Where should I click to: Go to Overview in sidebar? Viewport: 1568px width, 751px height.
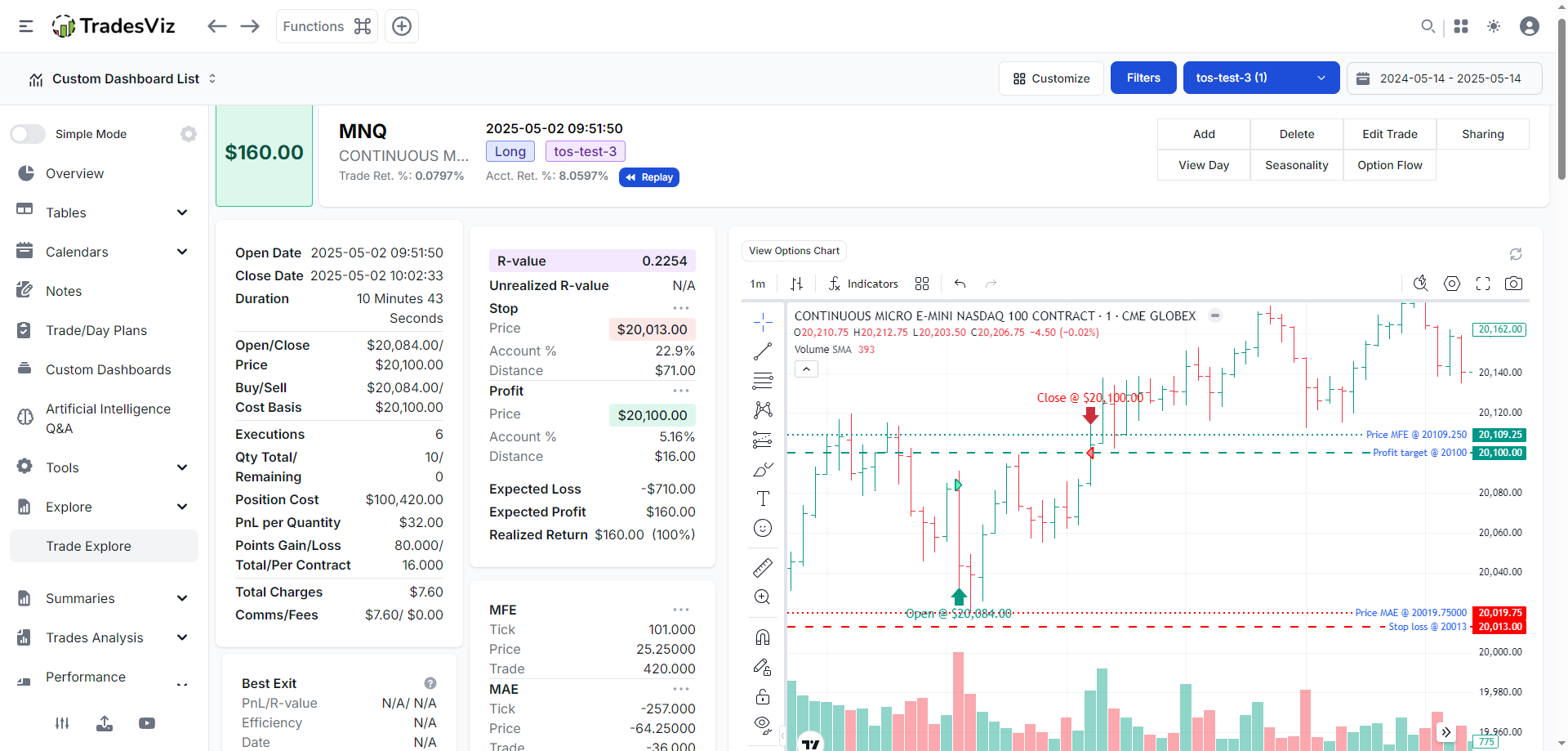pos(74,173)
